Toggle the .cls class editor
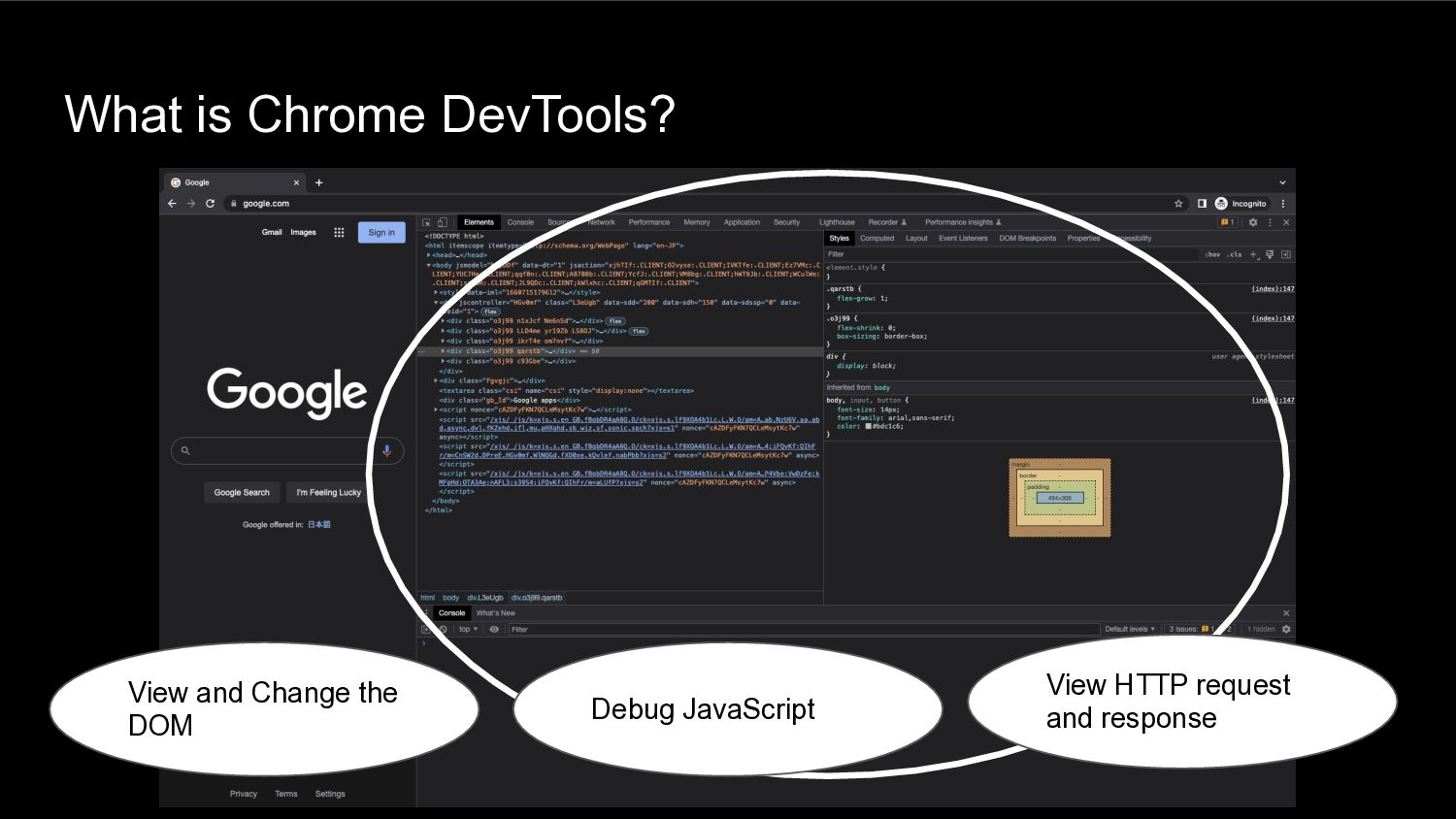 pos(1235,254)
